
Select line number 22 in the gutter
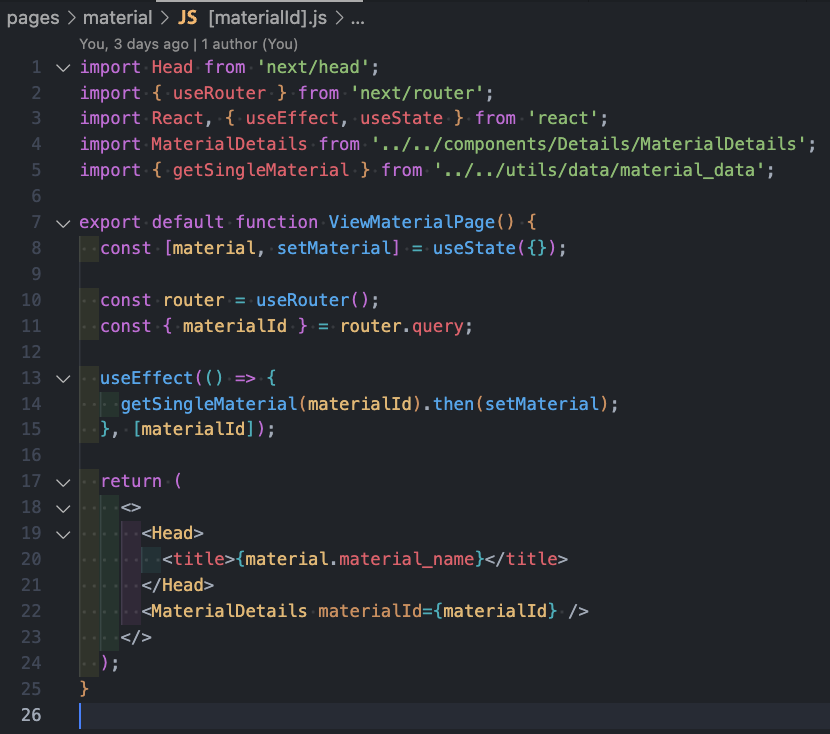[x=31, y=610]
